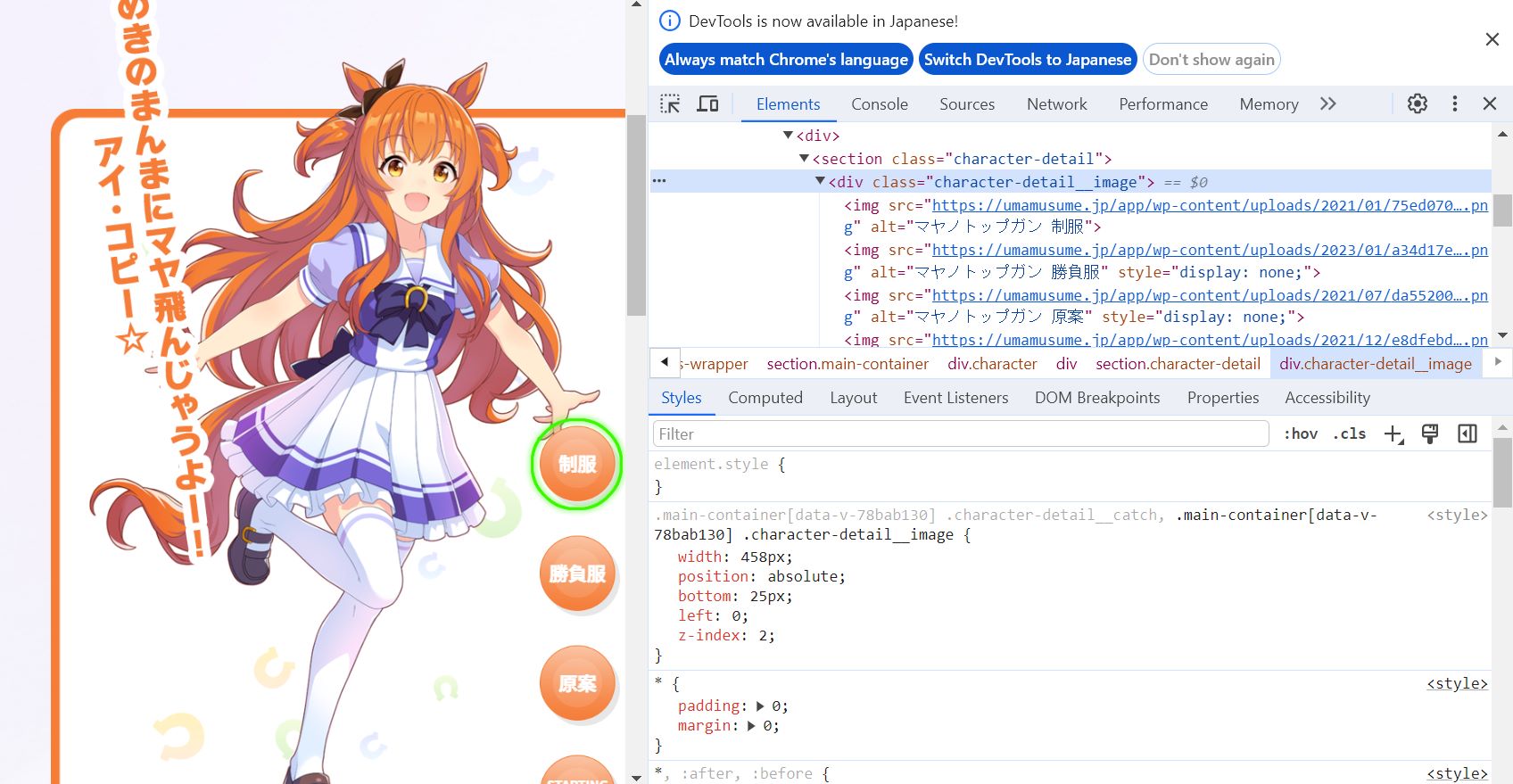This screenshot has width=1513, height=784.
Task: Collapse the character-detail__image div node
Action: pyautogui.click(x=820, y=182)
